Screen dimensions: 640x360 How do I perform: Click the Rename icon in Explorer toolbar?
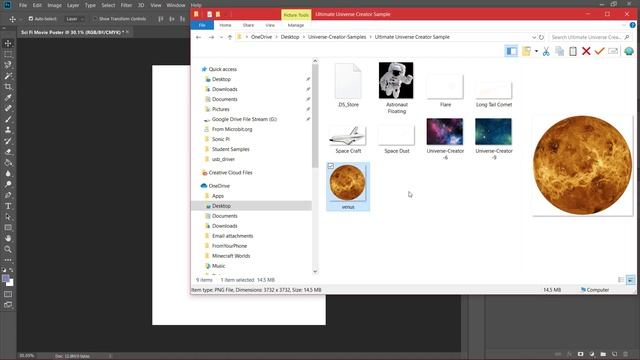(x=613, y=51)
